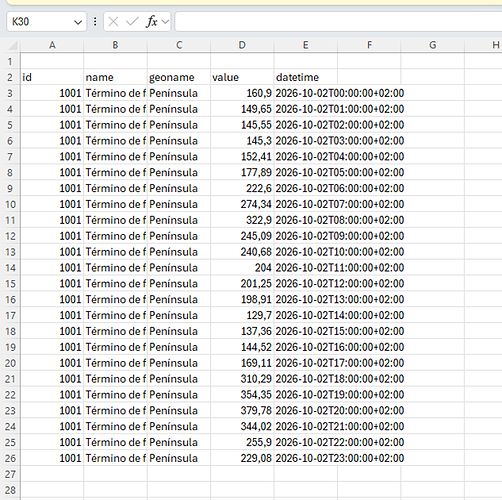Select cell with value 240,68
Screen dimensions: 502x500
tap(242, 252)
